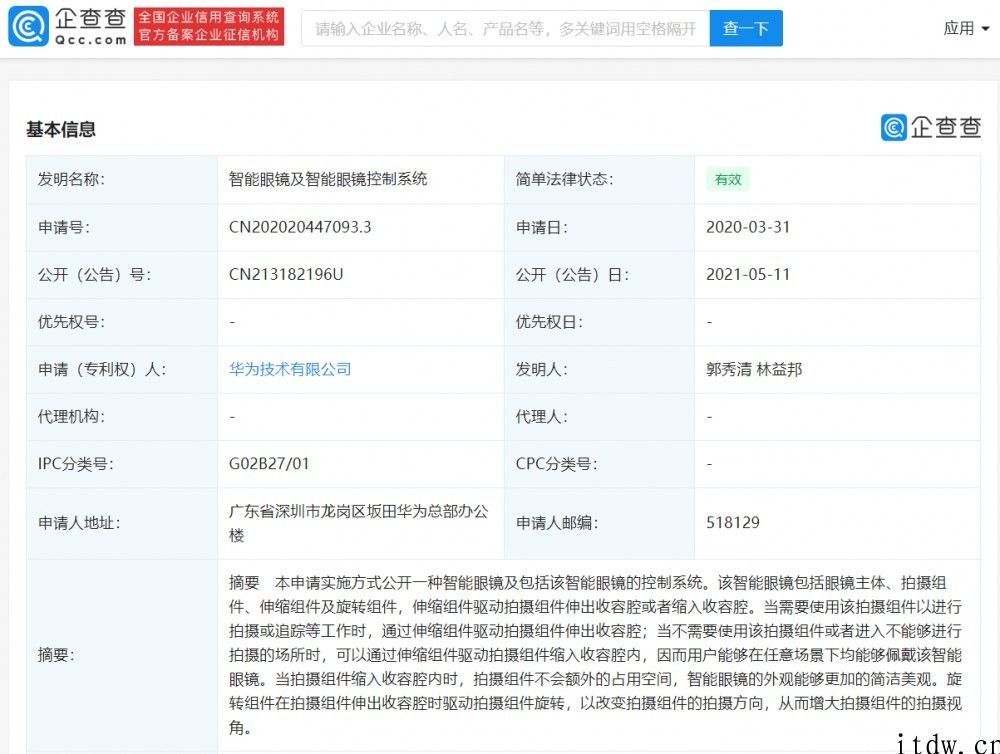Click the search input field for company names
The width and height of the screenshot is (1000, 754).
(x=505, y=29)
